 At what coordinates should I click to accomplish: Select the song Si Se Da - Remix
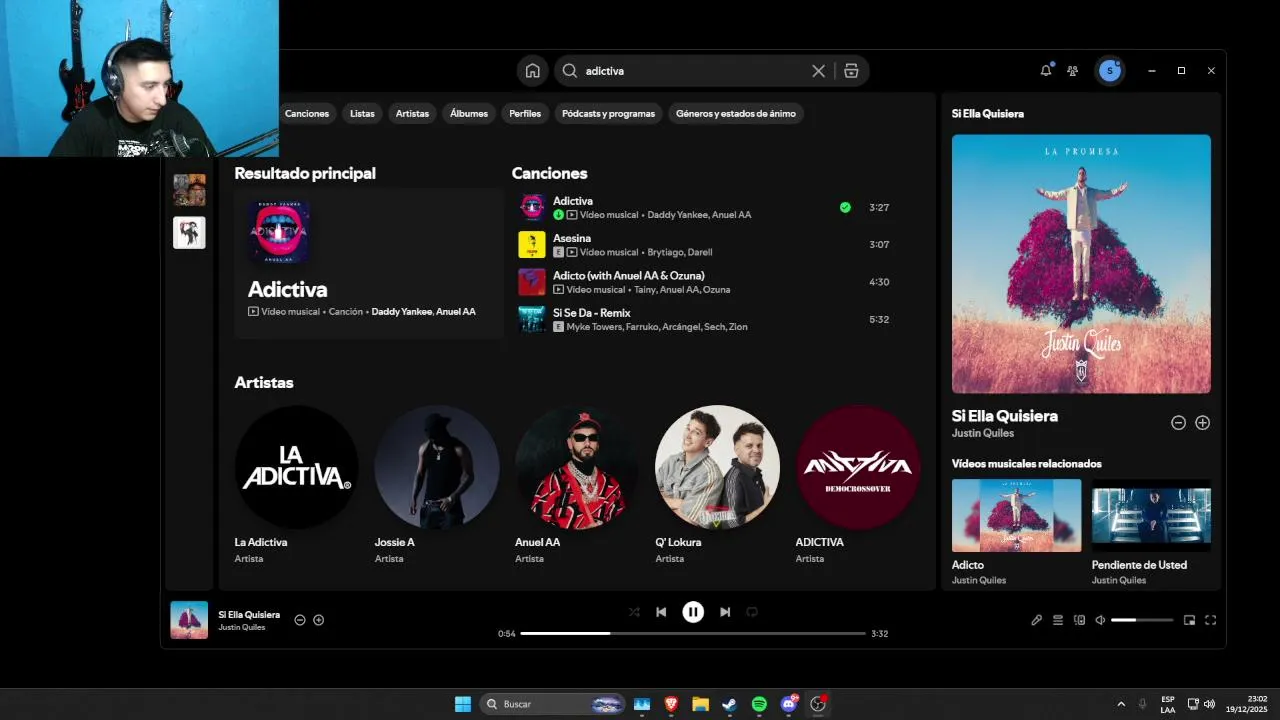tap(592, 313)
